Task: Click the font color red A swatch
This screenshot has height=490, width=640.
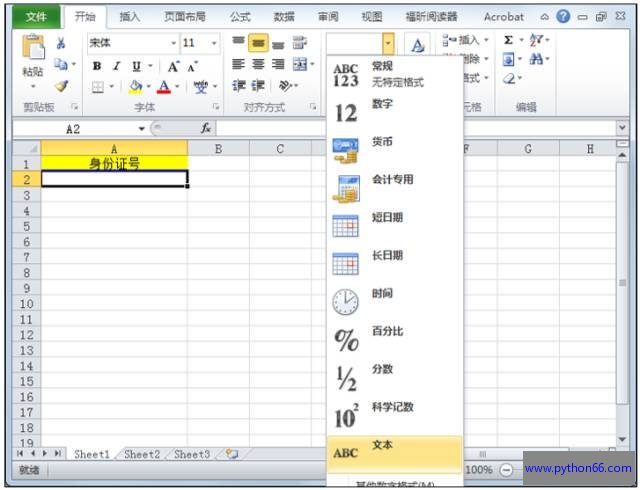Action: [x=163, y=87]
